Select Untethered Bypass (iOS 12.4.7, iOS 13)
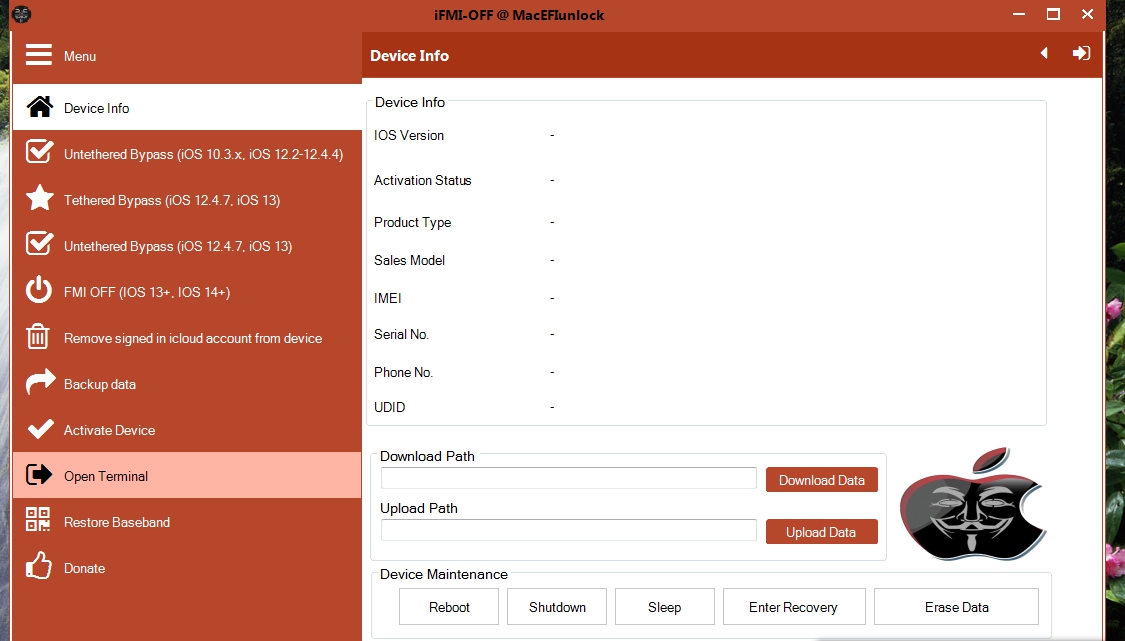 pyautogui.click(x=187, y=245)
